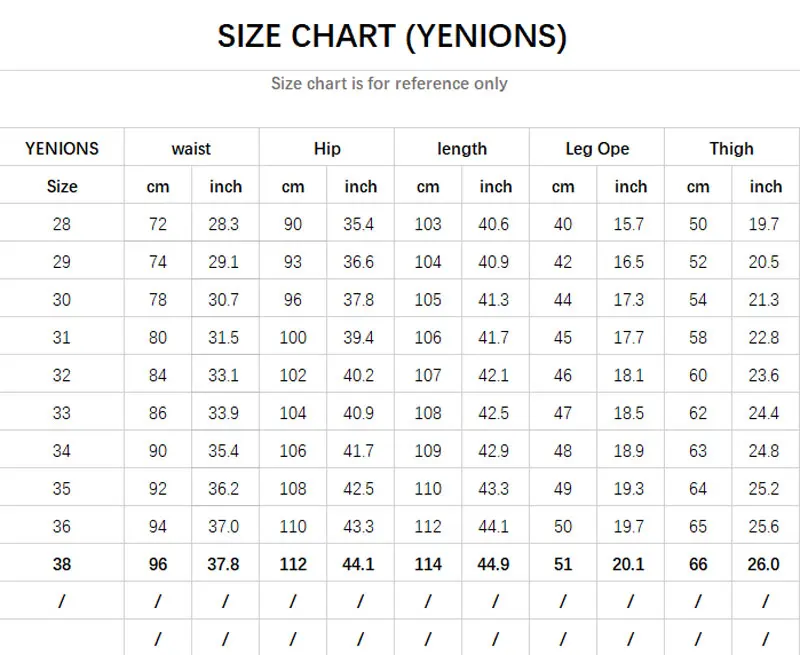Click the 112 length cm value

pos(428,527)
